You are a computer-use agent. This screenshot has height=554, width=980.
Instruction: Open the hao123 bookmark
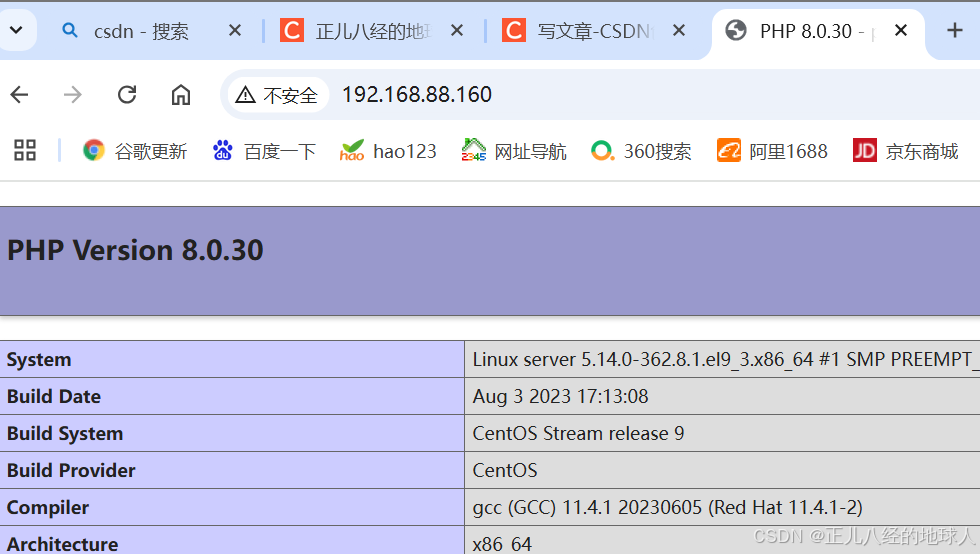(388, 151)
